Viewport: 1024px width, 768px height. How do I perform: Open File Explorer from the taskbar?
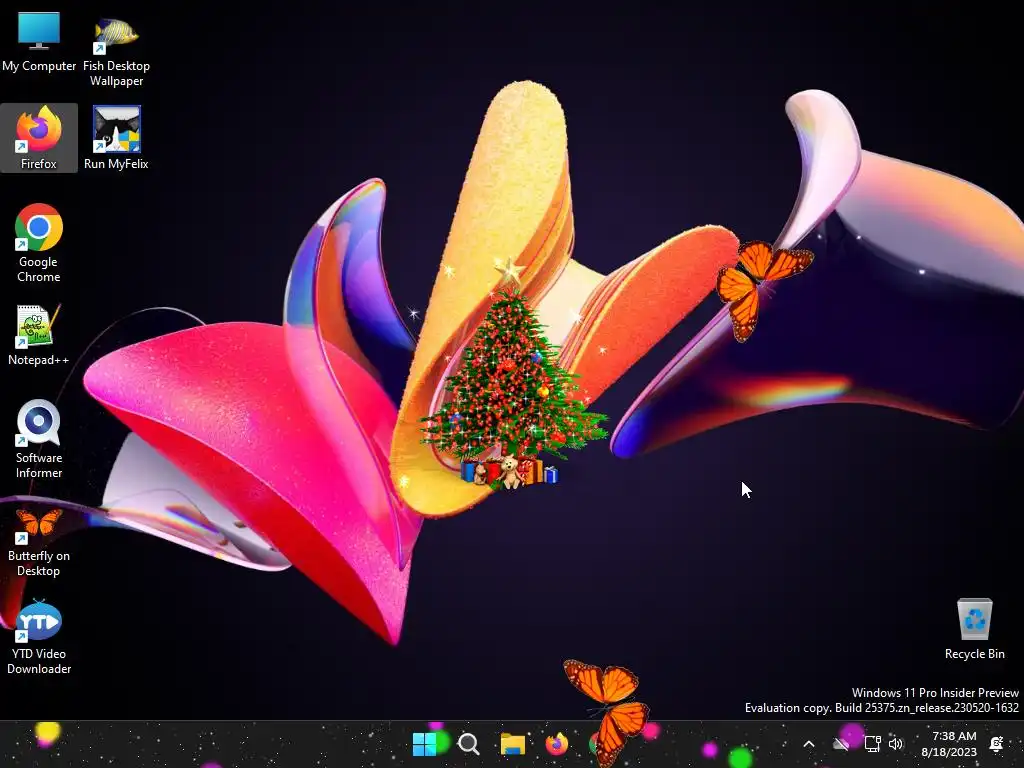tap(513, 744)
